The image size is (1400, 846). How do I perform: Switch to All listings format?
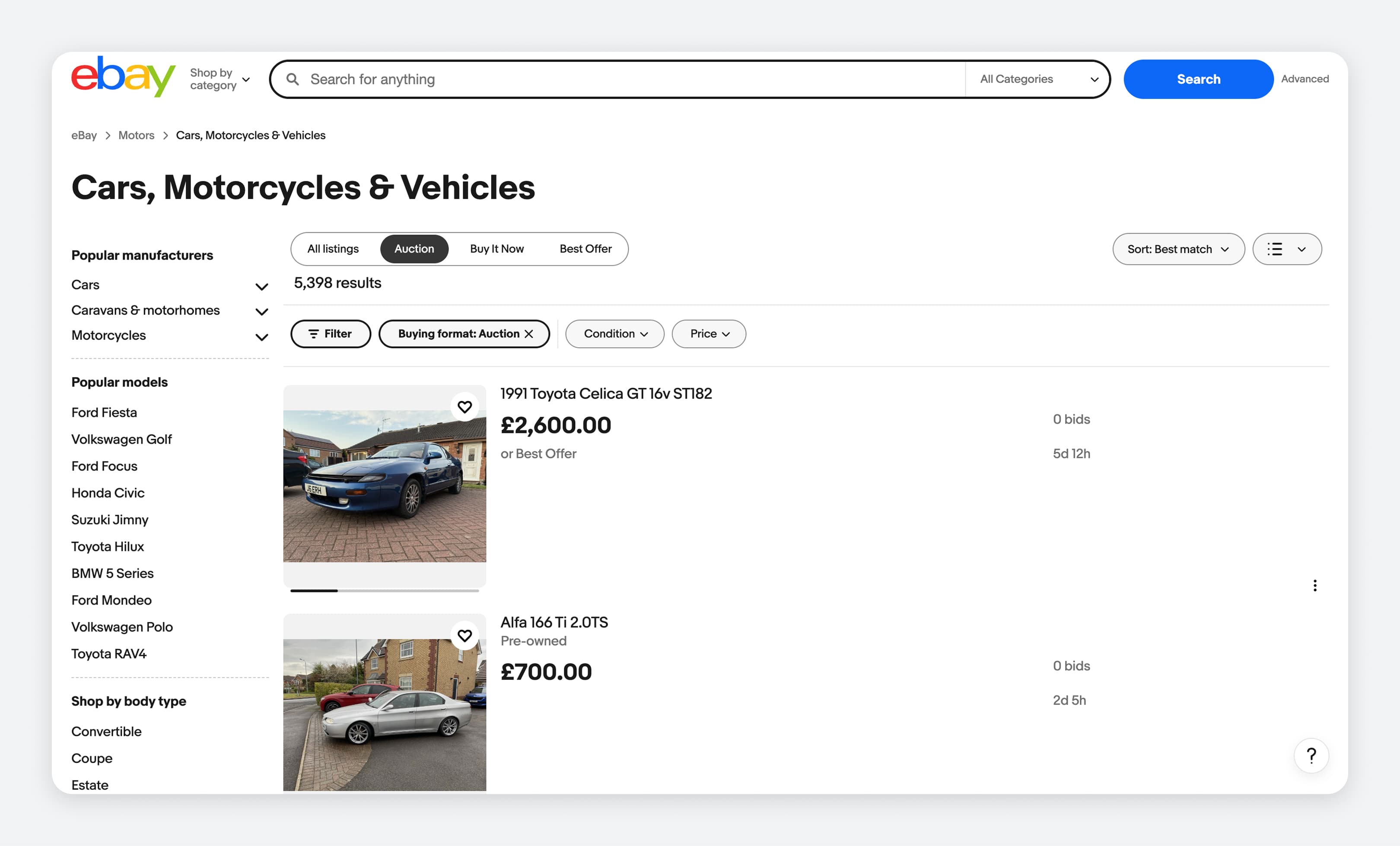pyautogui.click(x=333, y=249)
